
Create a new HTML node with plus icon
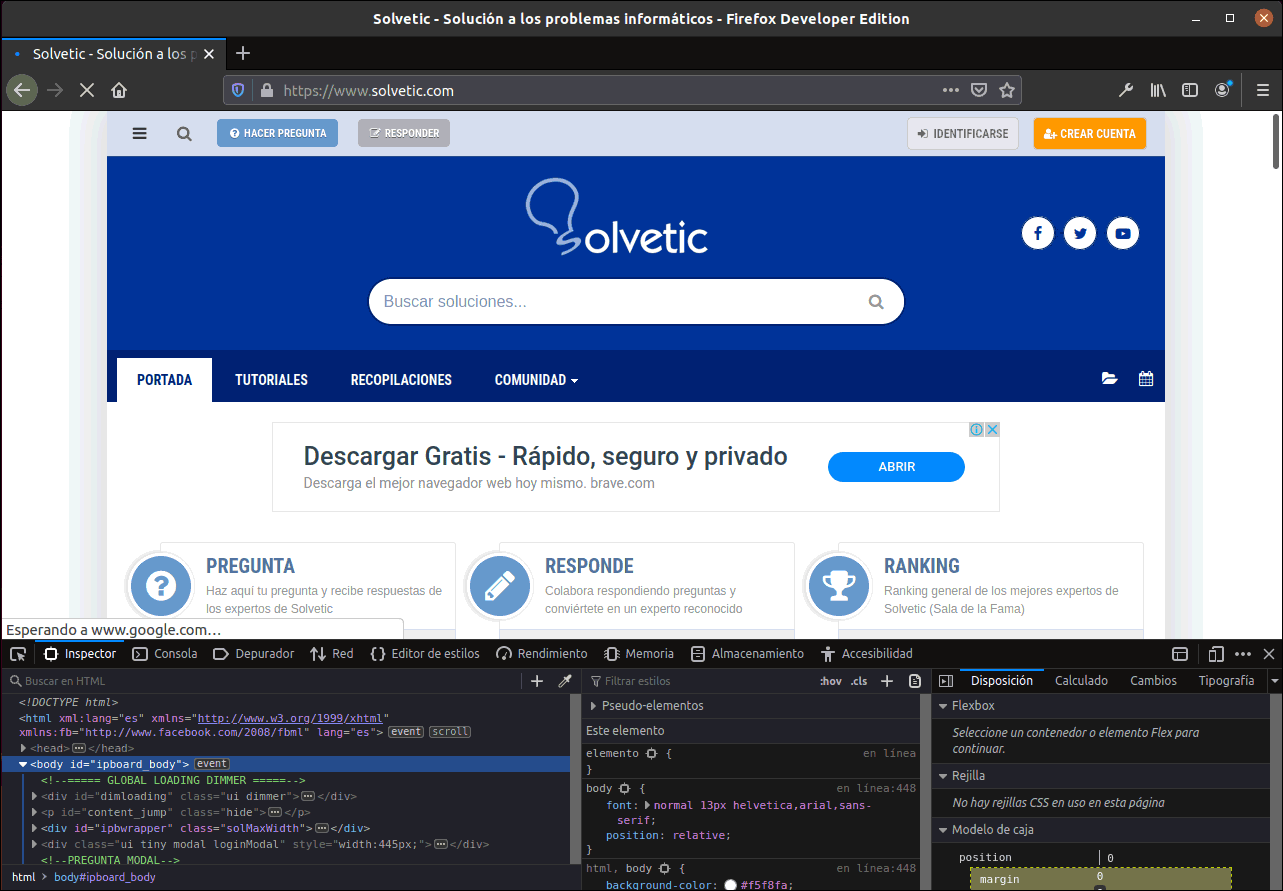(537, 681)
